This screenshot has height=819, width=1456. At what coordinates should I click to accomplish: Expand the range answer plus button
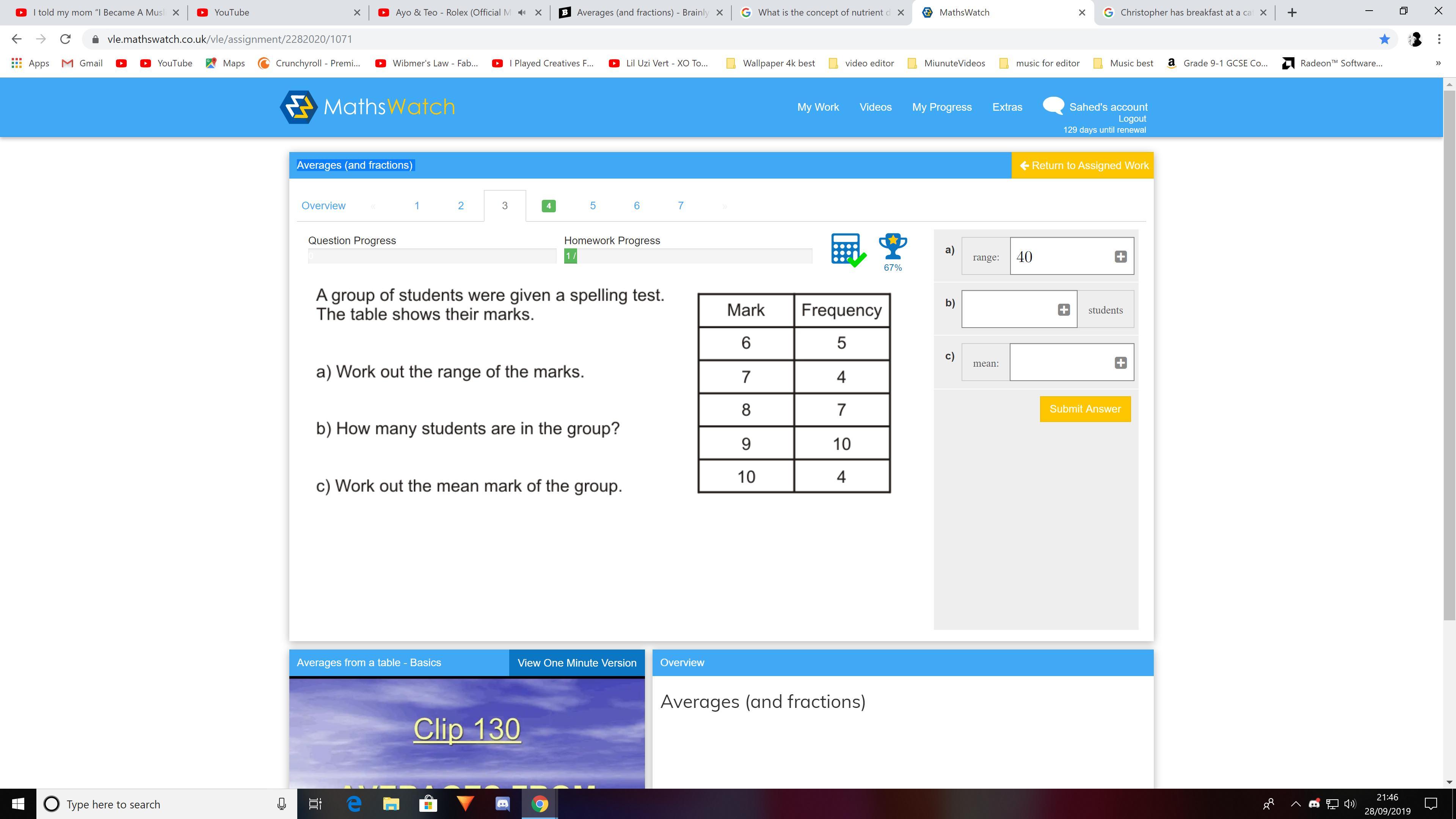[1120, 257]
